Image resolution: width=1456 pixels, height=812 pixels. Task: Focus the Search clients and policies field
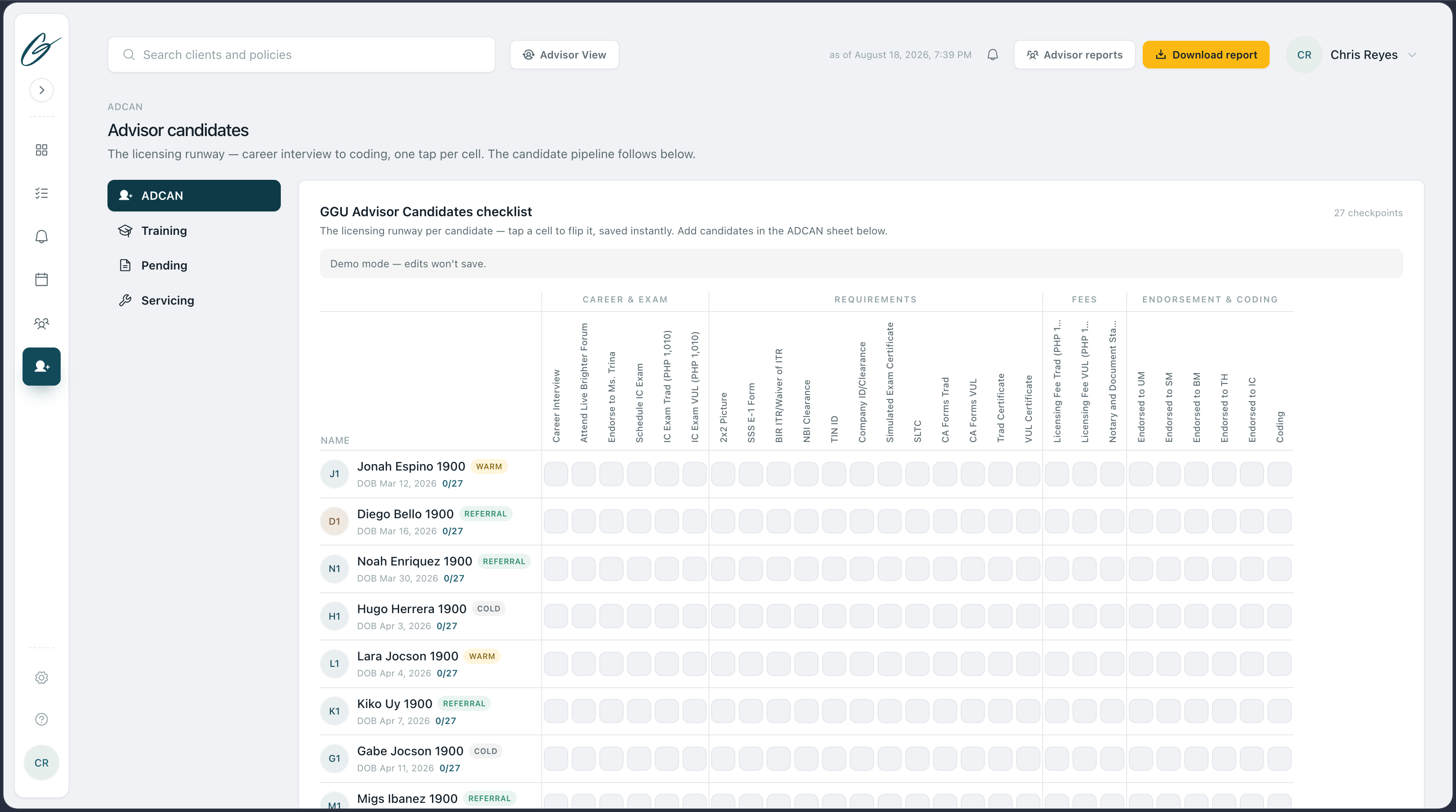click(x=301, y=54)
